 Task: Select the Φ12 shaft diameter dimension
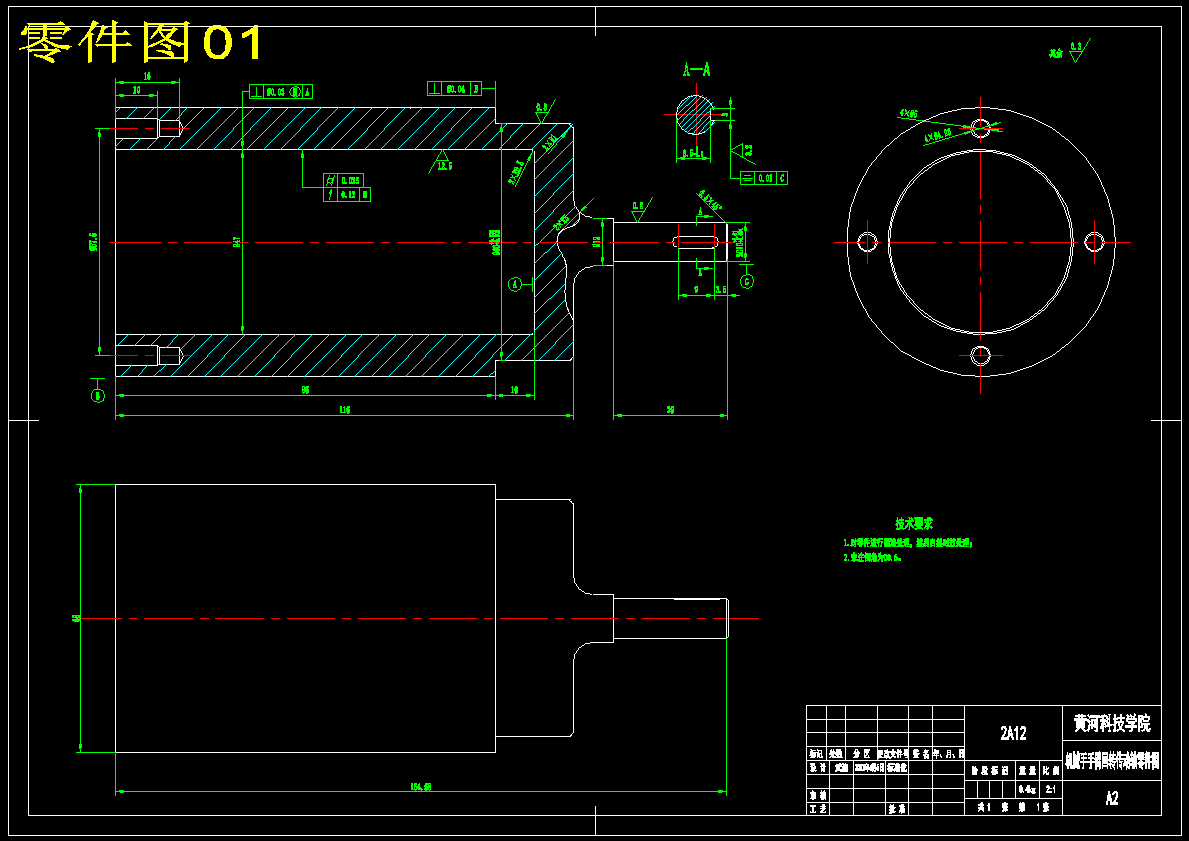point(597,242)
